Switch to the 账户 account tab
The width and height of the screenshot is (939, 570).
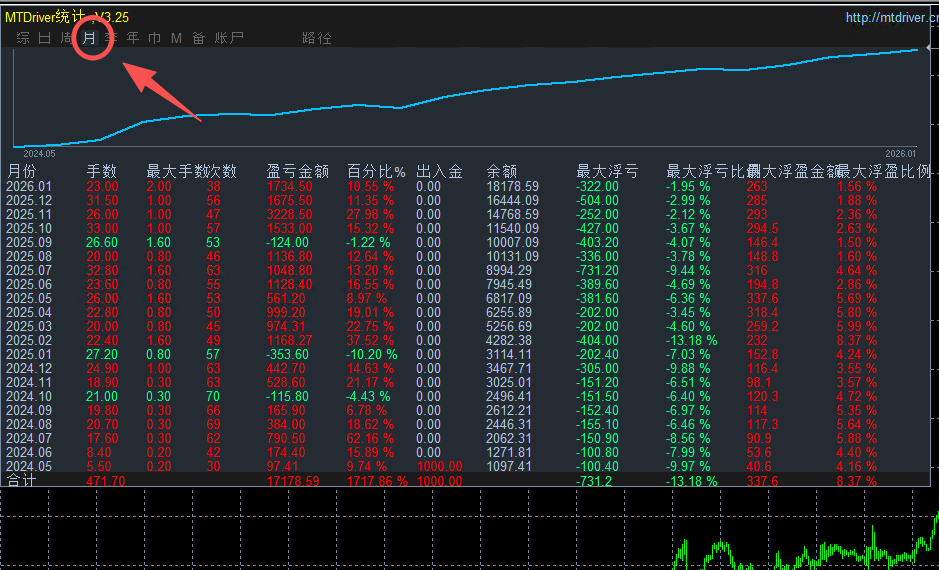coord(229,39)
